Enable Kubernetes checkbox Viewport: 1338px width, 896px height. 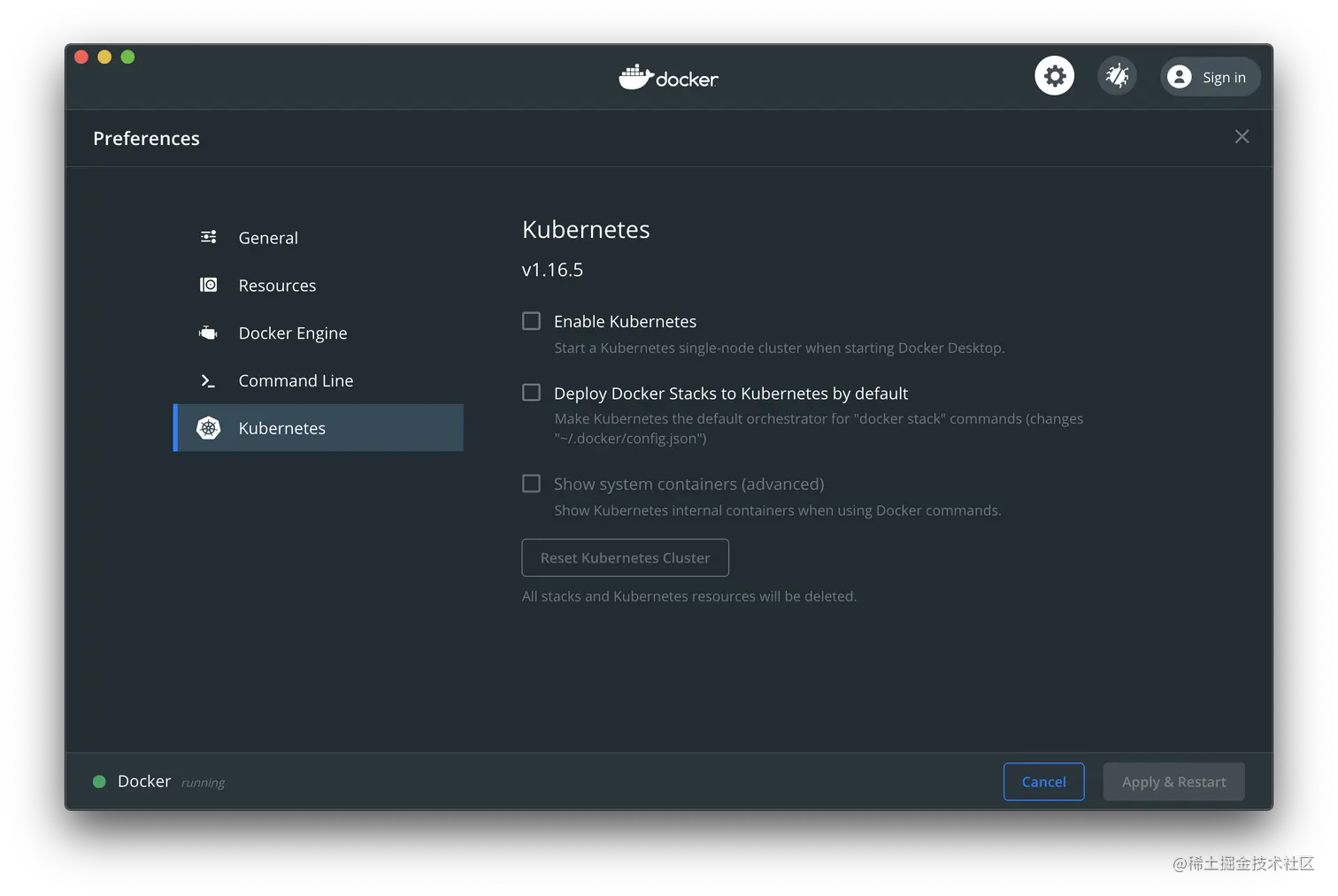531,321
